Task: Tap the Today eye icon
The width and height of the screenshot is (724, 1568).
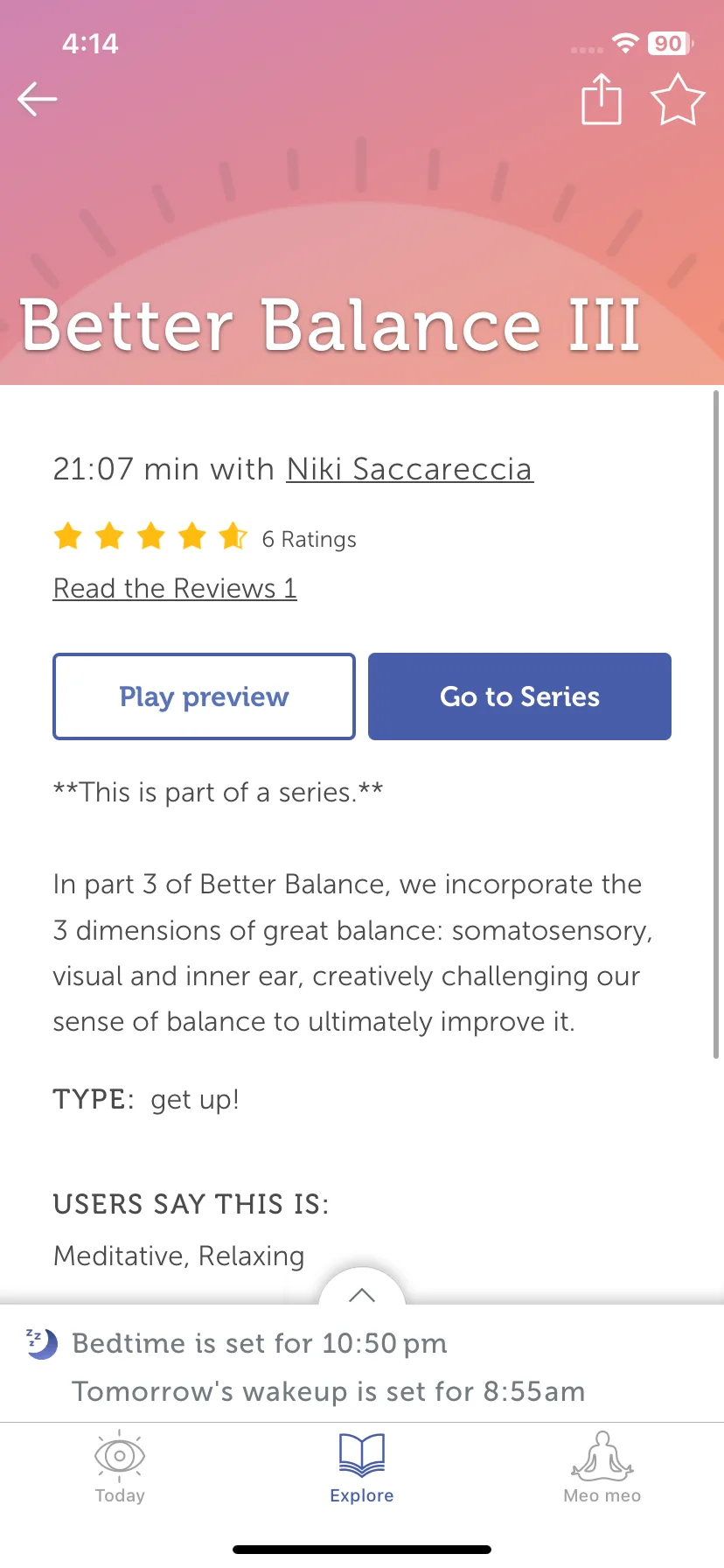Action: point(120,1456)
